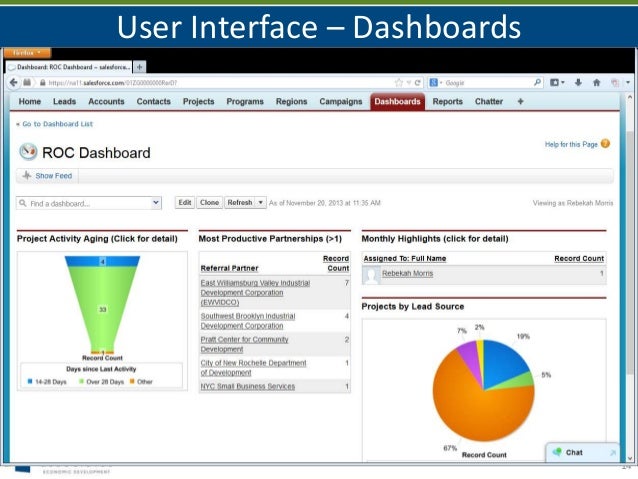Go to the Contacts tab

[x=153, y=101]
